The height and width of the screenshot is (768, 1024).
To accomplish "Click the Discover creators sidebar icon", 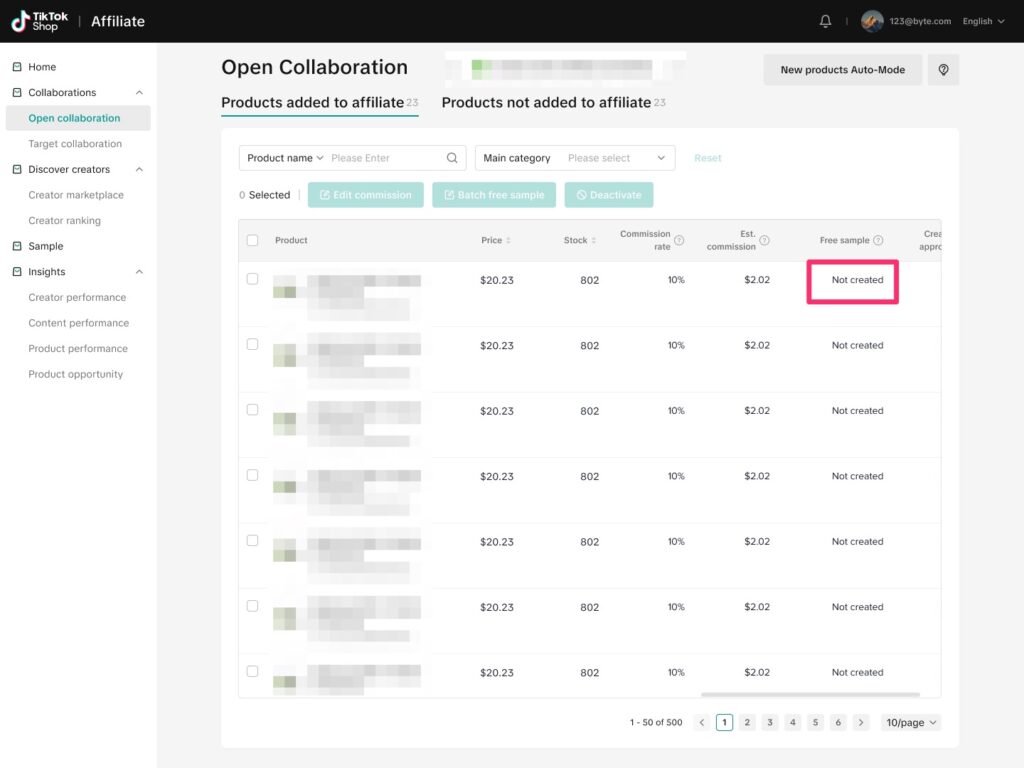I will click(17, 169).
